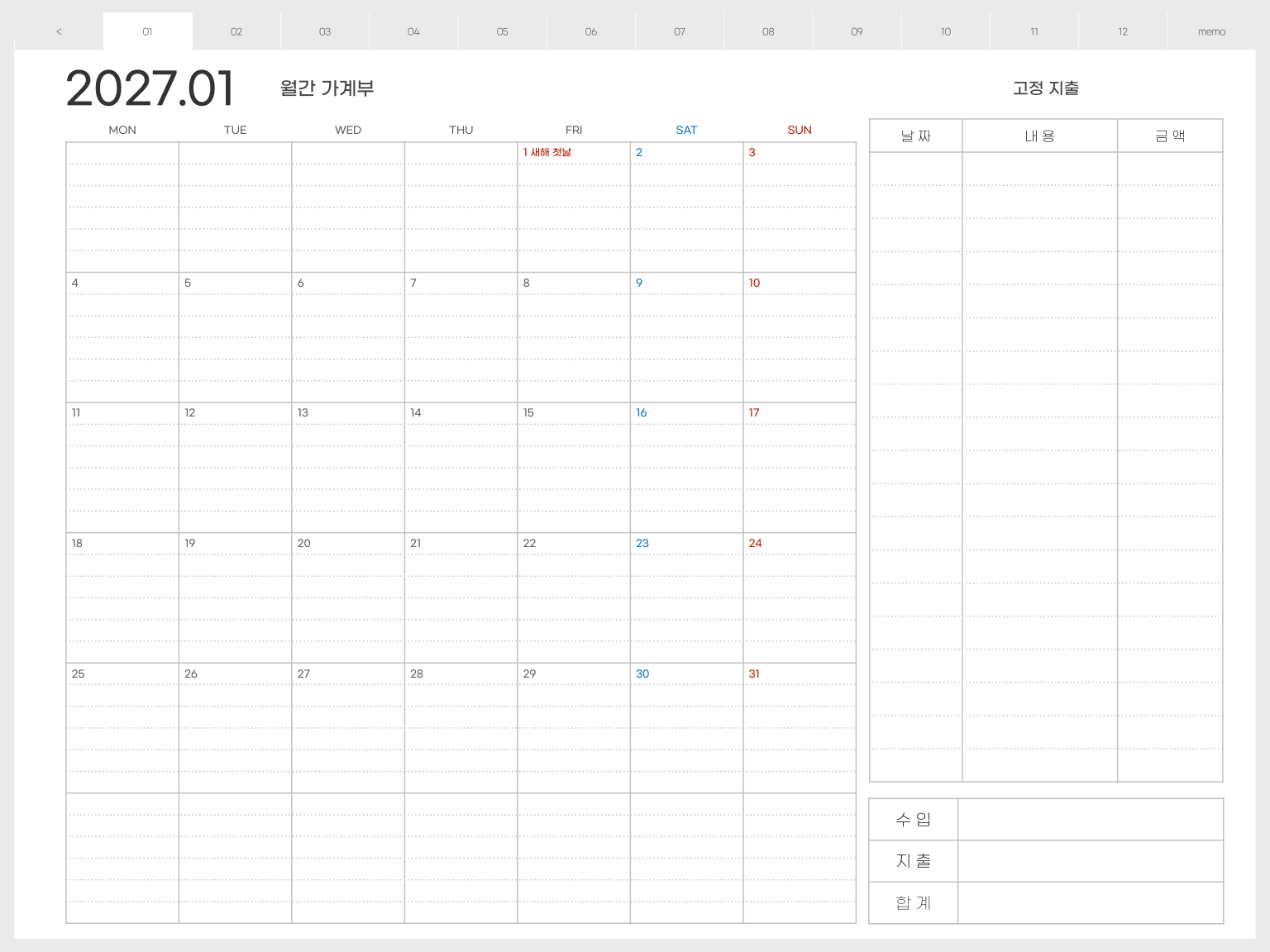Screen dimensions: 1270x952
Task: Select the 12 month tab
Action: click(1123, 31)
